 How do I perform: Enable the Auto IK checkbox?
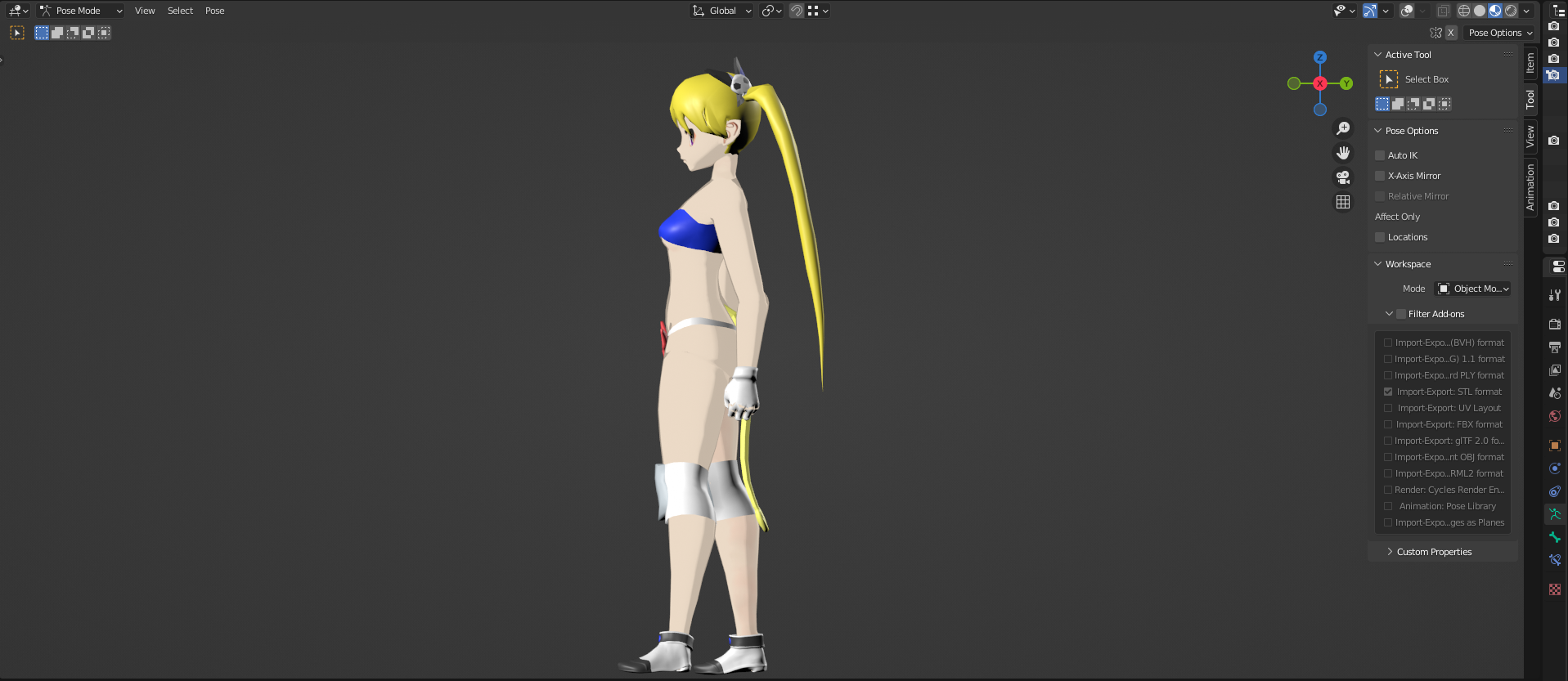click(1380, 155)
